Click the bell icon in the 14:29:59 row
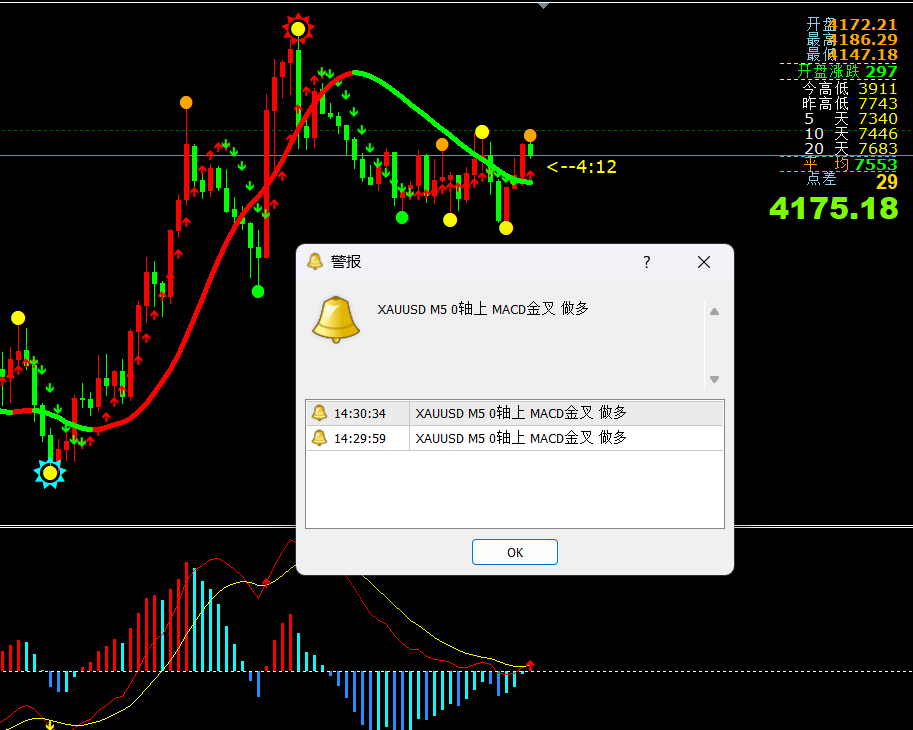The height and width of the screenshot is (730, 913). pyautogui.click(x=319, y=438)
